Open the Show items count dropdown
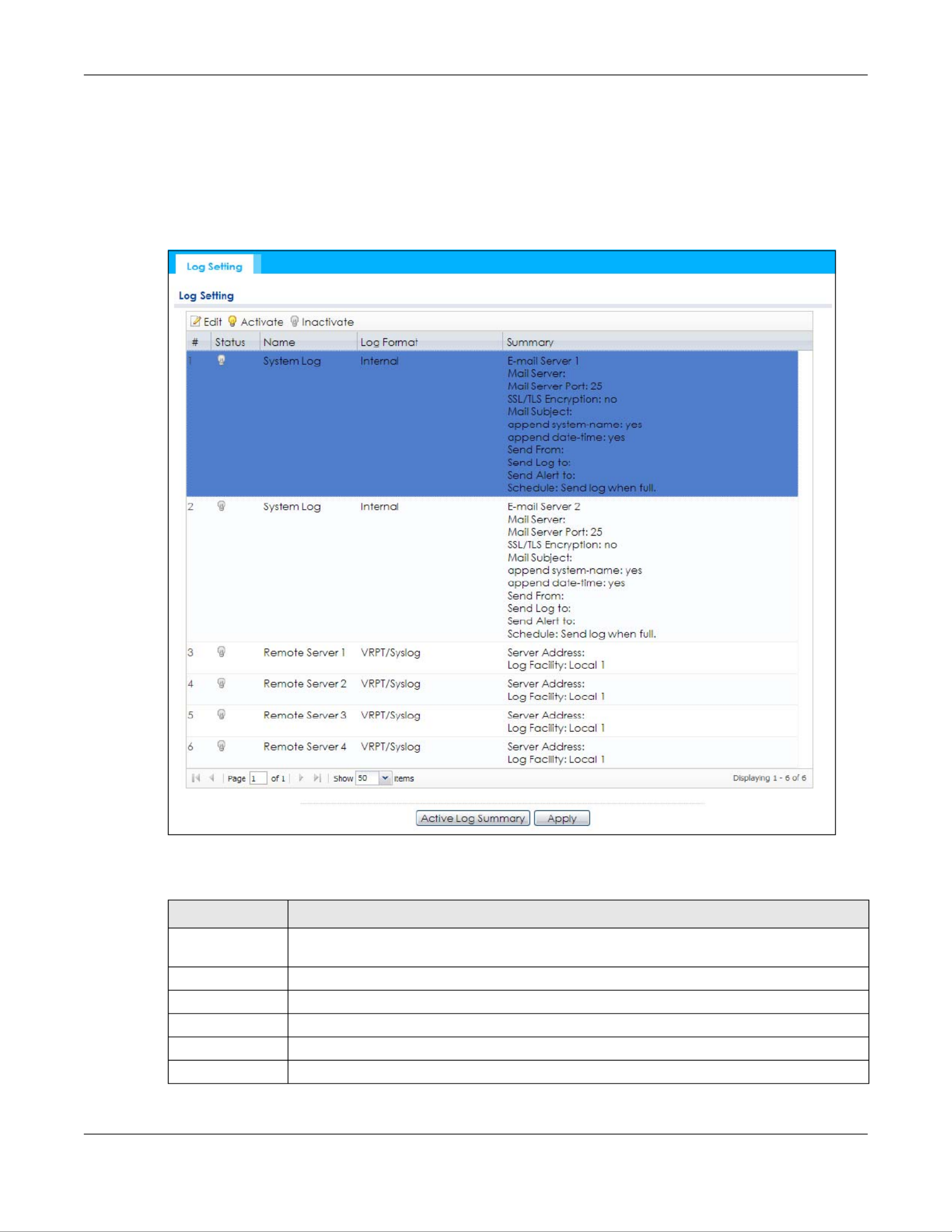Image resolution: width=952 pixels, height=1232 pixels. point(385,778)
